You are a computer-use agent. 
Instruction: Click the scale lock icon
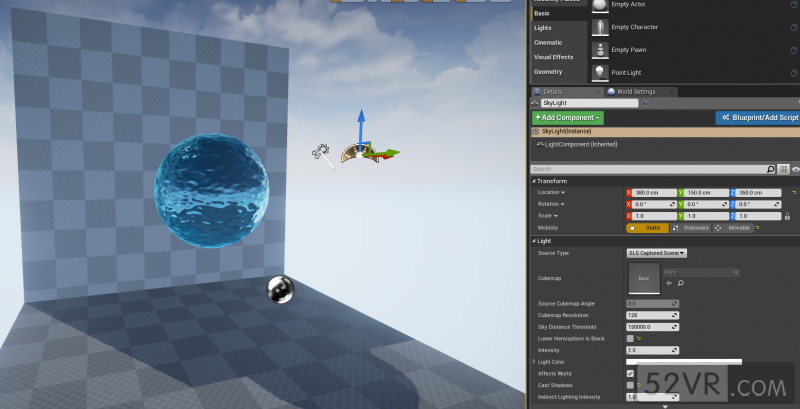click(788, 216)
